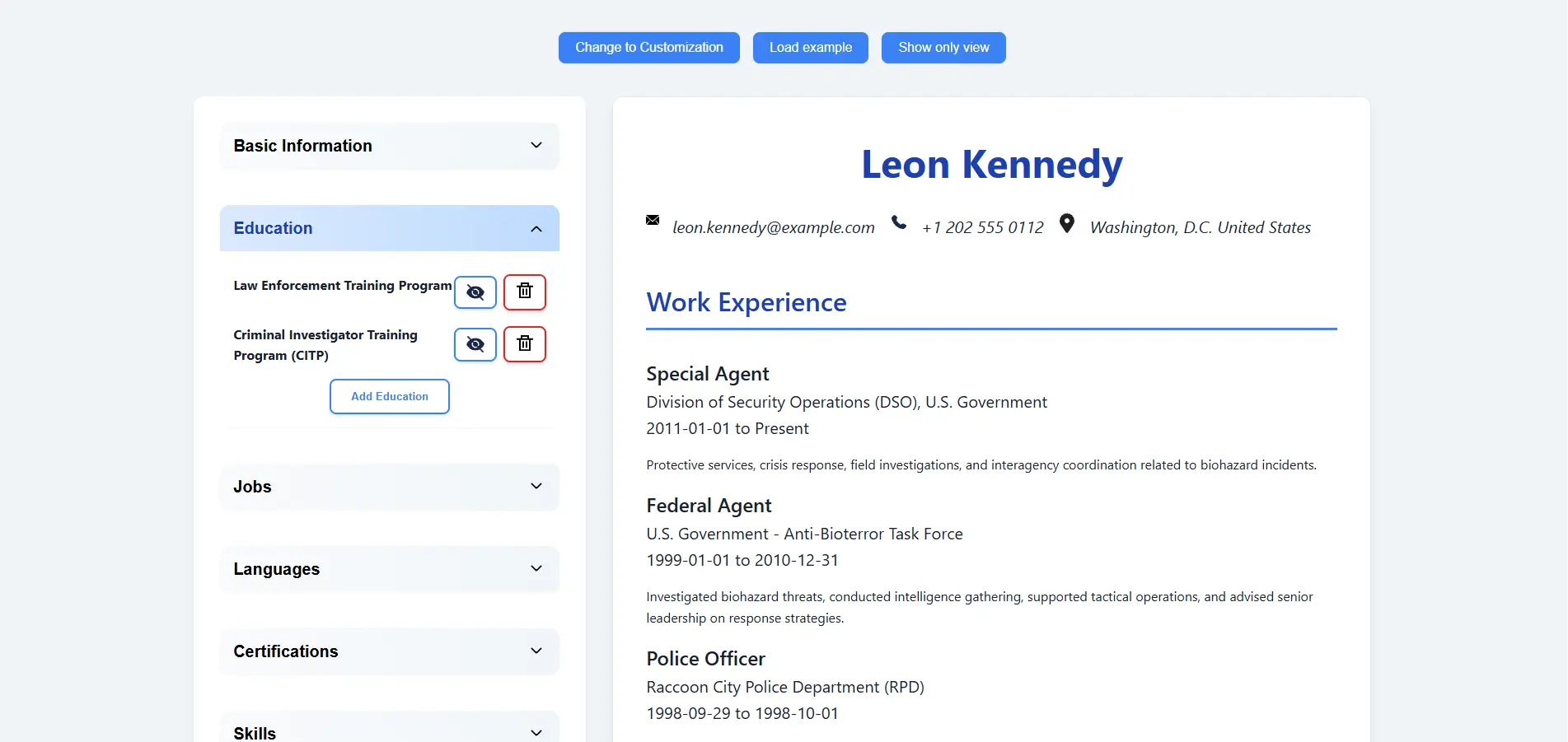The width and height of the screenshot is (1568, 742).
Task: Click Change to Customization button
Action: tap(649, 48)
